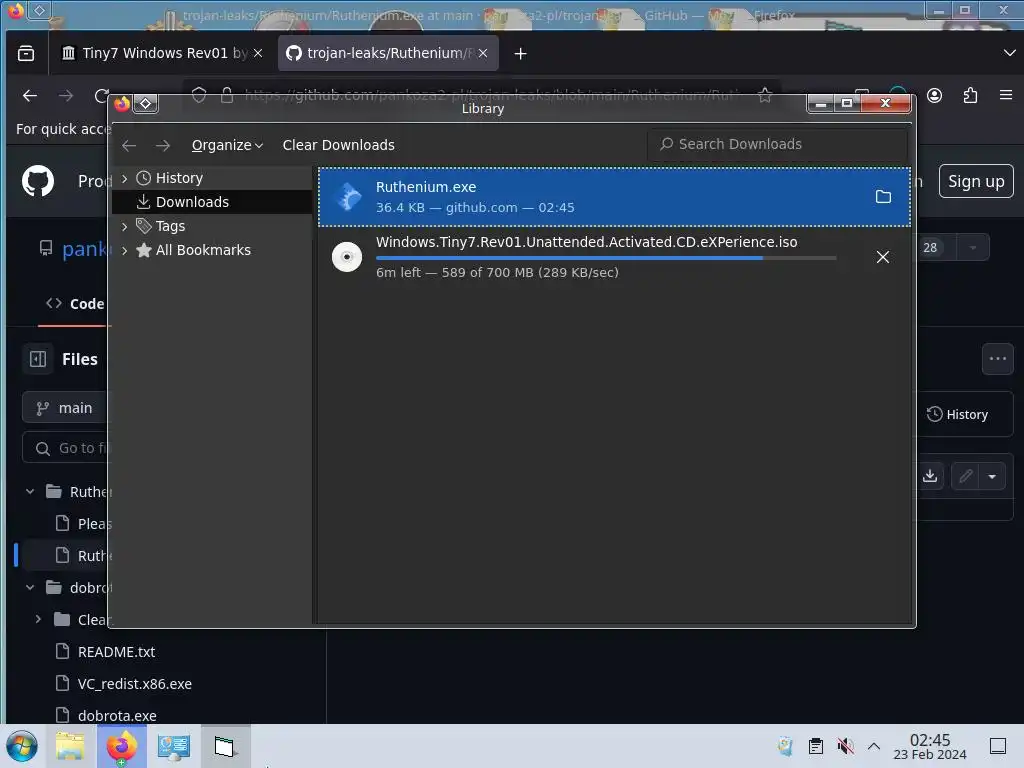Show hidden tray icons chevron

pos(874,746)
